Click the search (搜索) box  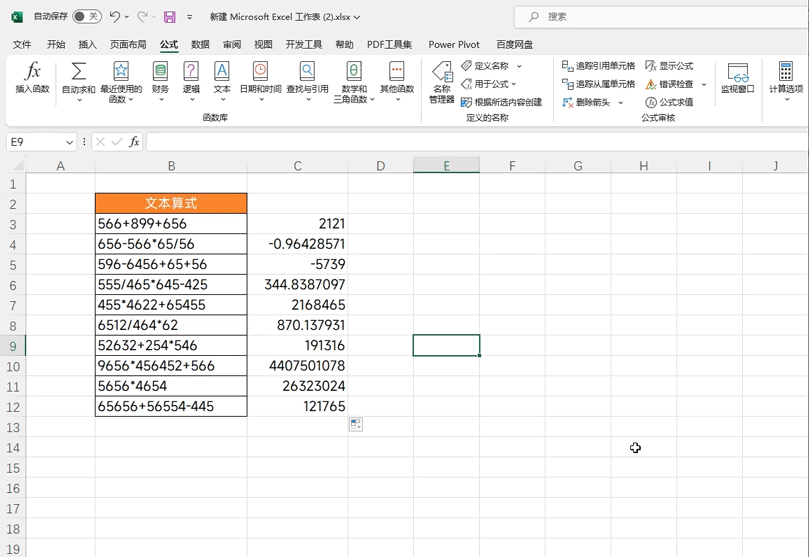[x=661, y=17]
